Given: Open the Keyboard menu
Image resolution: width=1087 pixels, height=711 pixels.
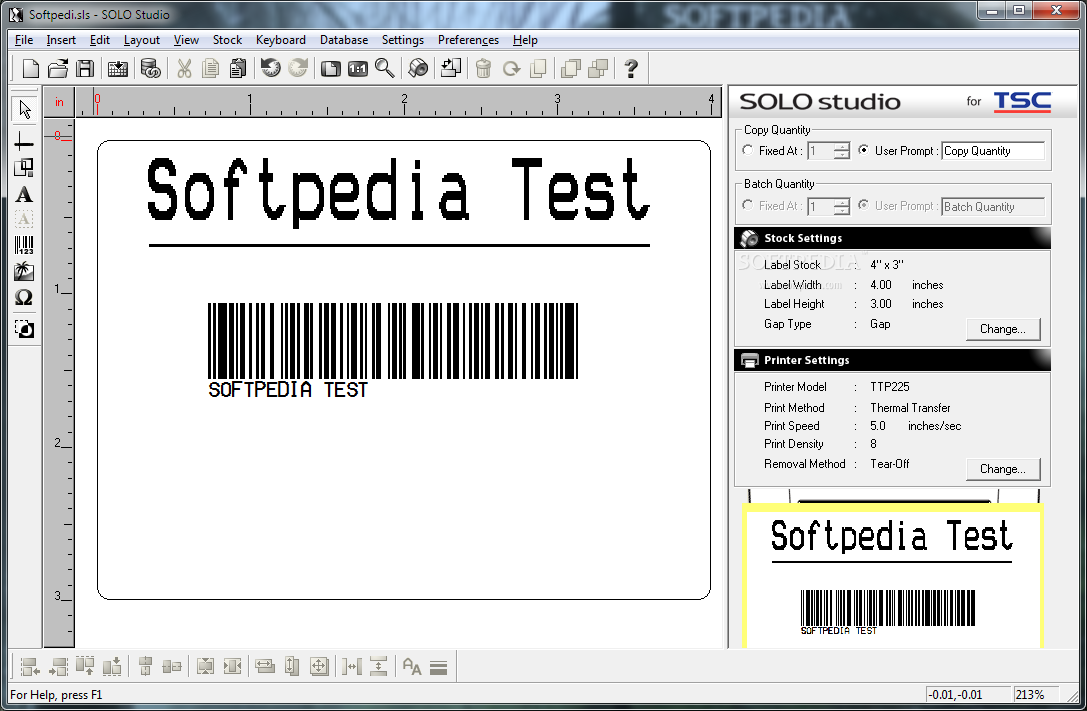Looking at the screenshot, I should (x=281, y=40).
